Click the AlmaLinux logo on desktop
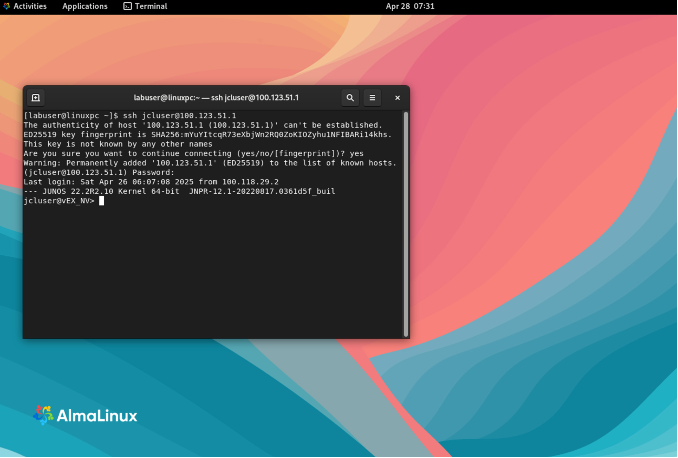 [x=85, y=415]
